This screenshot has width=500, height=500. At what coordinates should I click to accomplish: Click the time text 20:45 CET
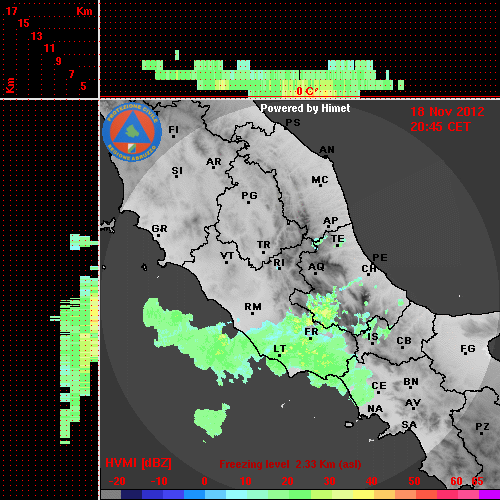pos(440,127)
